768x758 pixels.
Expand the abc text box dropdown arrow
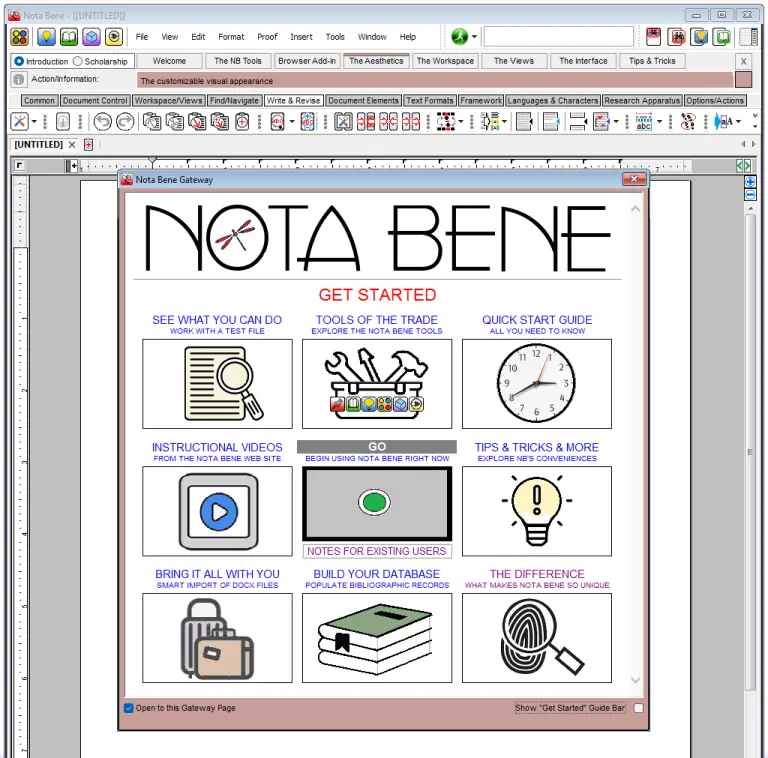tap(659, 121)
